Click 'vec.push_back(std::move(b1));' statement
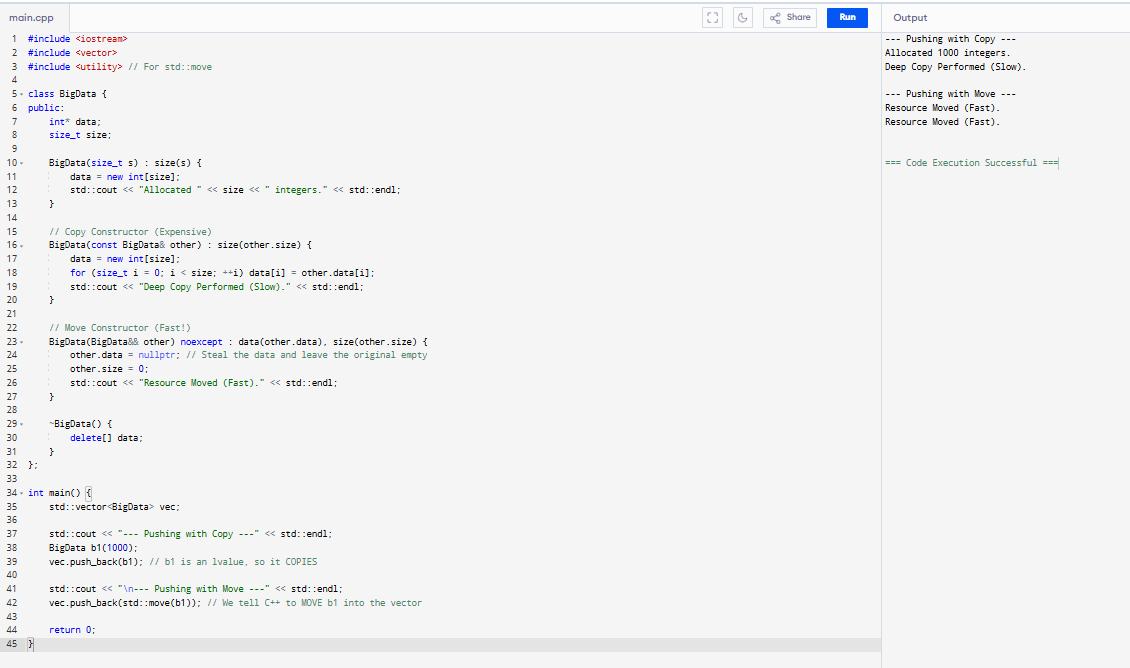 125,603
